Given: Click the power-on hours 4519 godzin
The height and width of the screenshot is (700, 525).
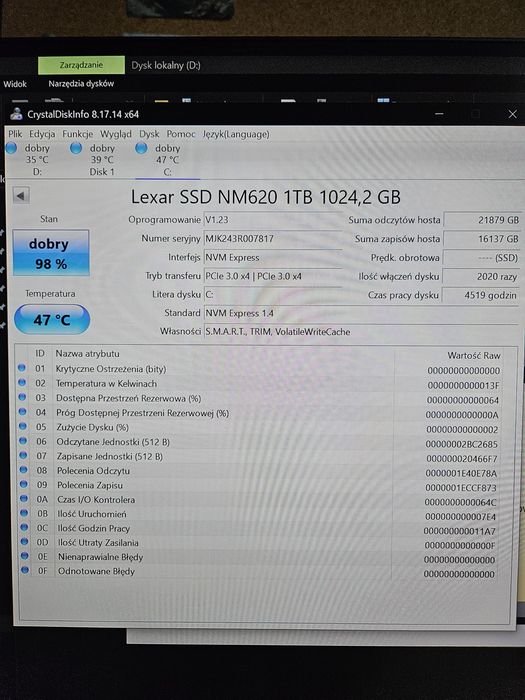Looking at the screenshot, I should tap(480, 295).
